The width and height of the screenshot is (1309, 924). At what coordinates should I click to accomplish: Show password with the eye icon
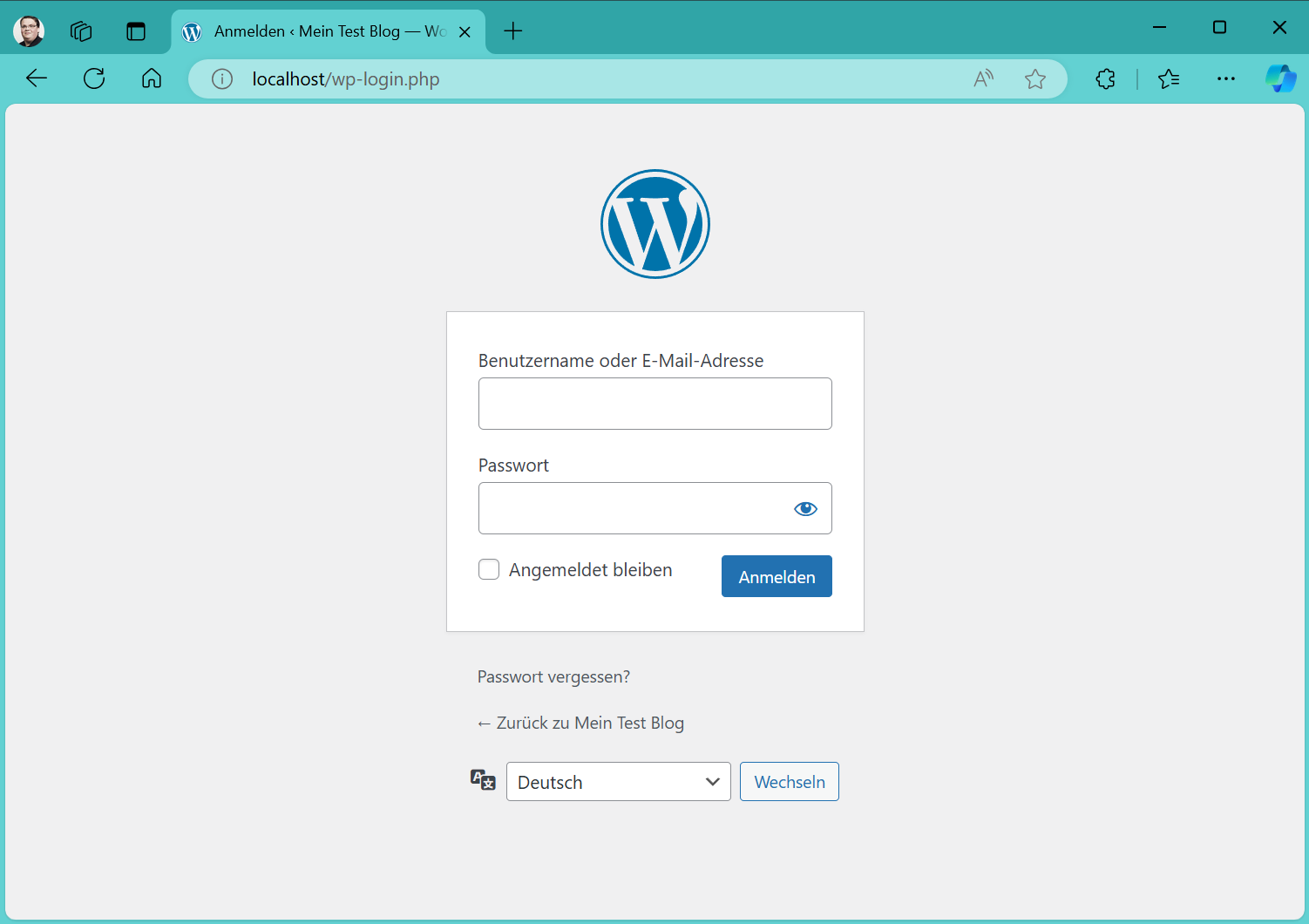pyautogui.click(x=805, y=508)
